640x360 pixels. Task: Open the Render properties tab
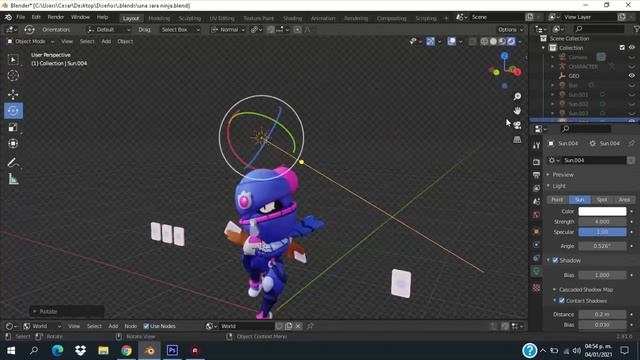(x=536, y=162)
